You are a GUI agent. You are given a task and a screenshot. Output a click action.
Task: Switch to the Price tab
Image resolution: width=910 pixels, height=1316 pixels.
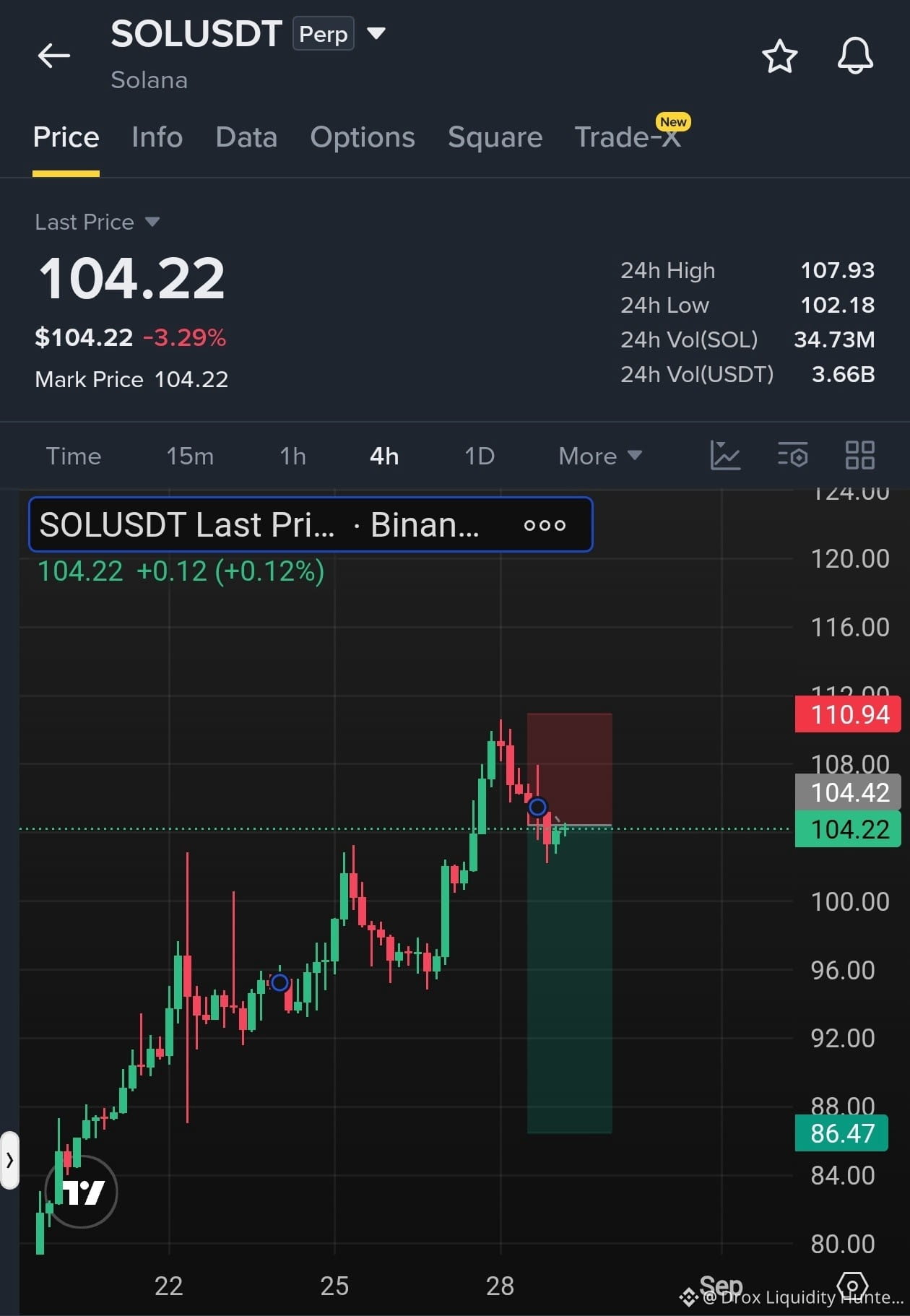pos(66,137)
